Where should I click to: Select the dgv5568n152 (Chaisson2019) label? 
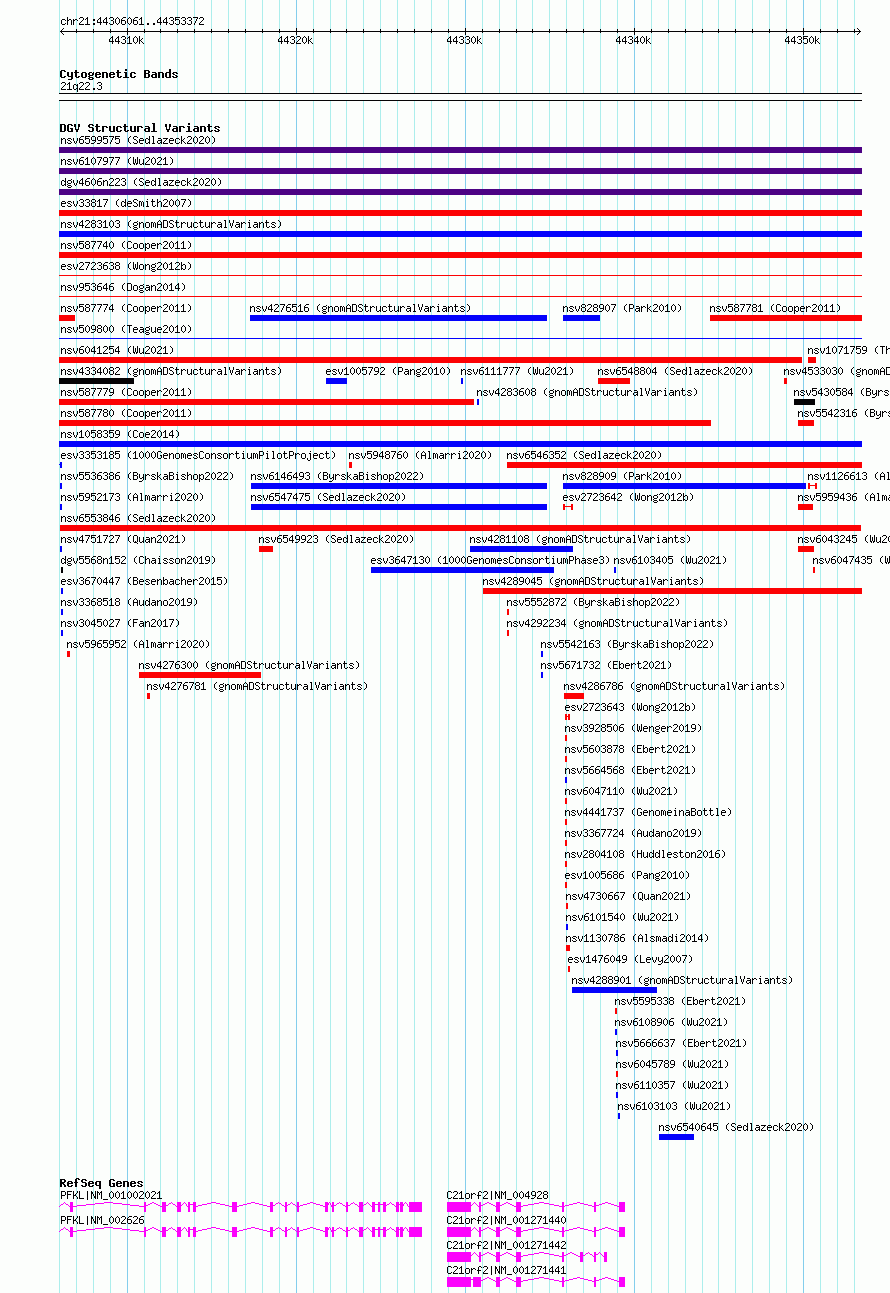137,560
